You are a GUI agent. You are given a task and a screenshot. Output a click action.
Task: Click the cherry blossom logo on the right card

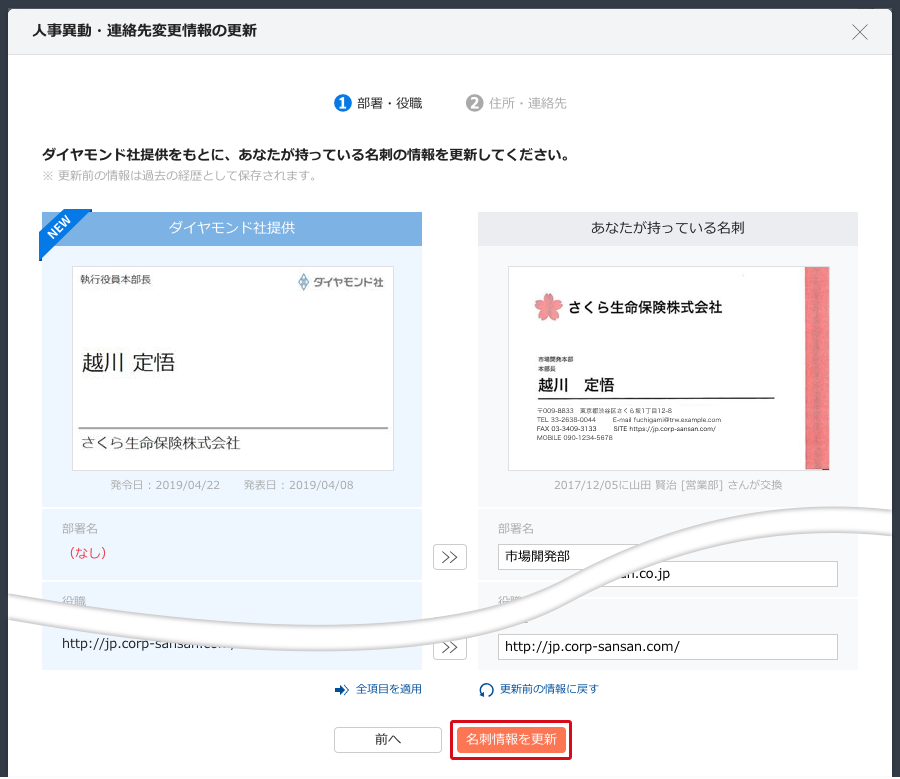[549, 307]
